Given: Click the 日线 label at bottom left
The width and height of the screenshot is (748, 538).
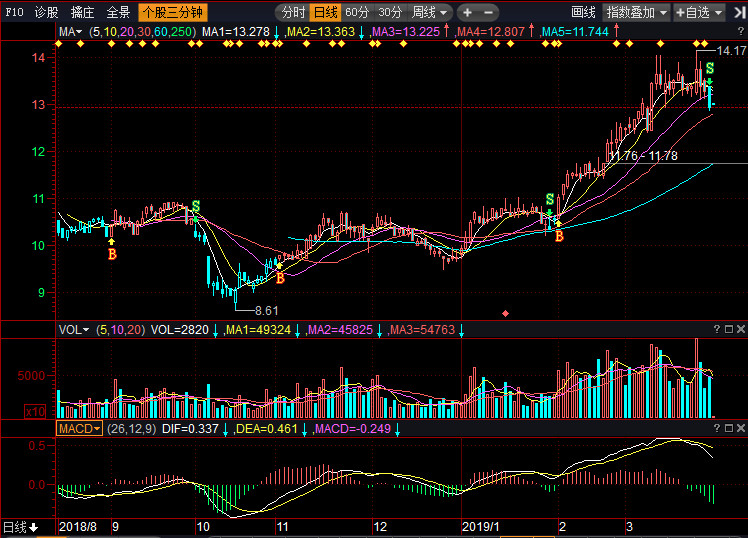Looking at the screenshot, I should [x=19, y=527].
